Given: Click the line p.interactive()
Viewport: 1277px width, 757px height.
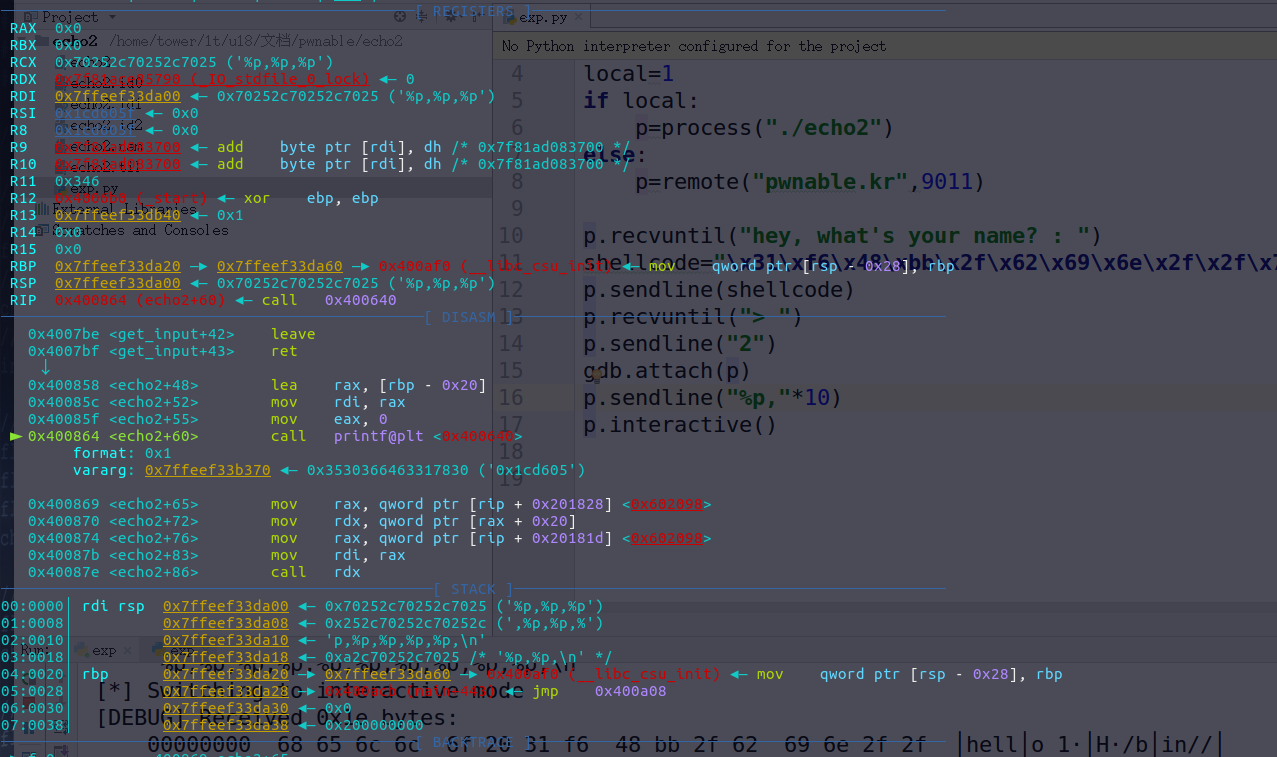Looking at the screenshot, I should (x=680, y=425).
